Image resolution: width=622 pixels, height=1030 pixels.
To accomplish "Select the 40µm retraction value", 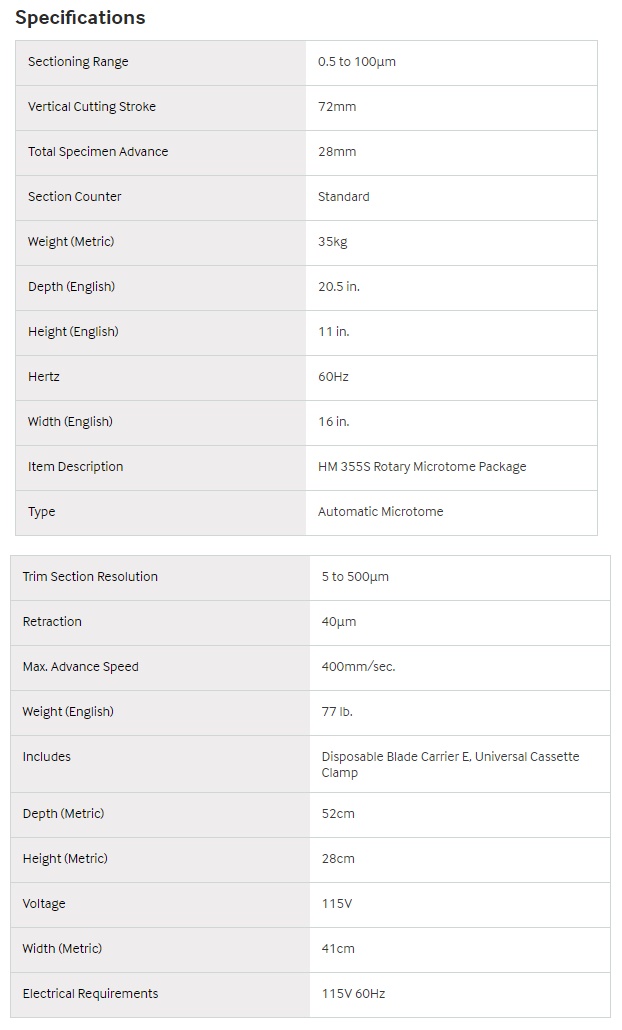I will tap(339, 622).
